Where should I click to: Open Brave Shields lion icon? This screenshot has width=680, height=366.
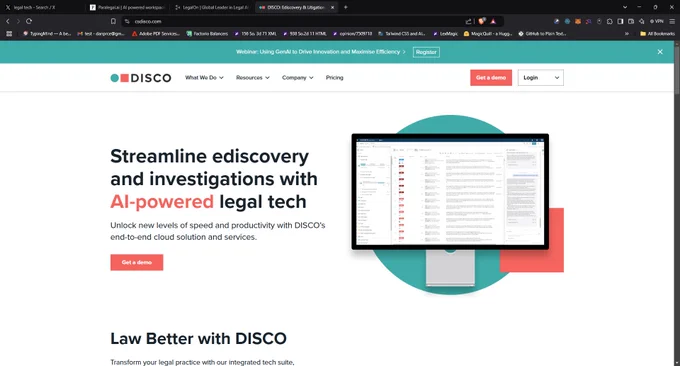482,21
